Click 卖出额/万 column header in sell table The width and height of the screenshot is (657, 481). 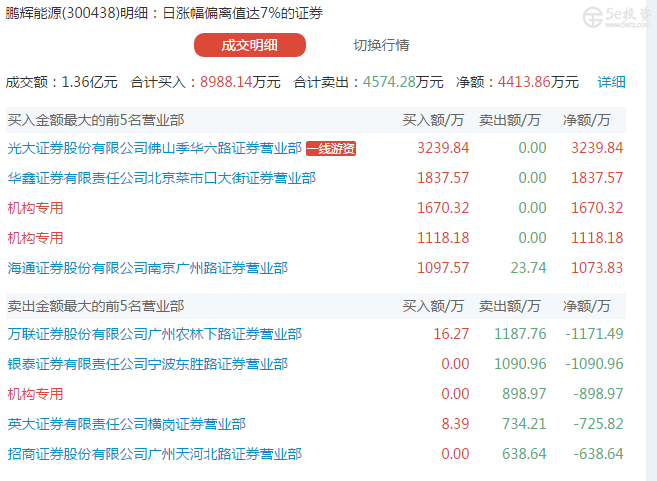coord(510,306)
